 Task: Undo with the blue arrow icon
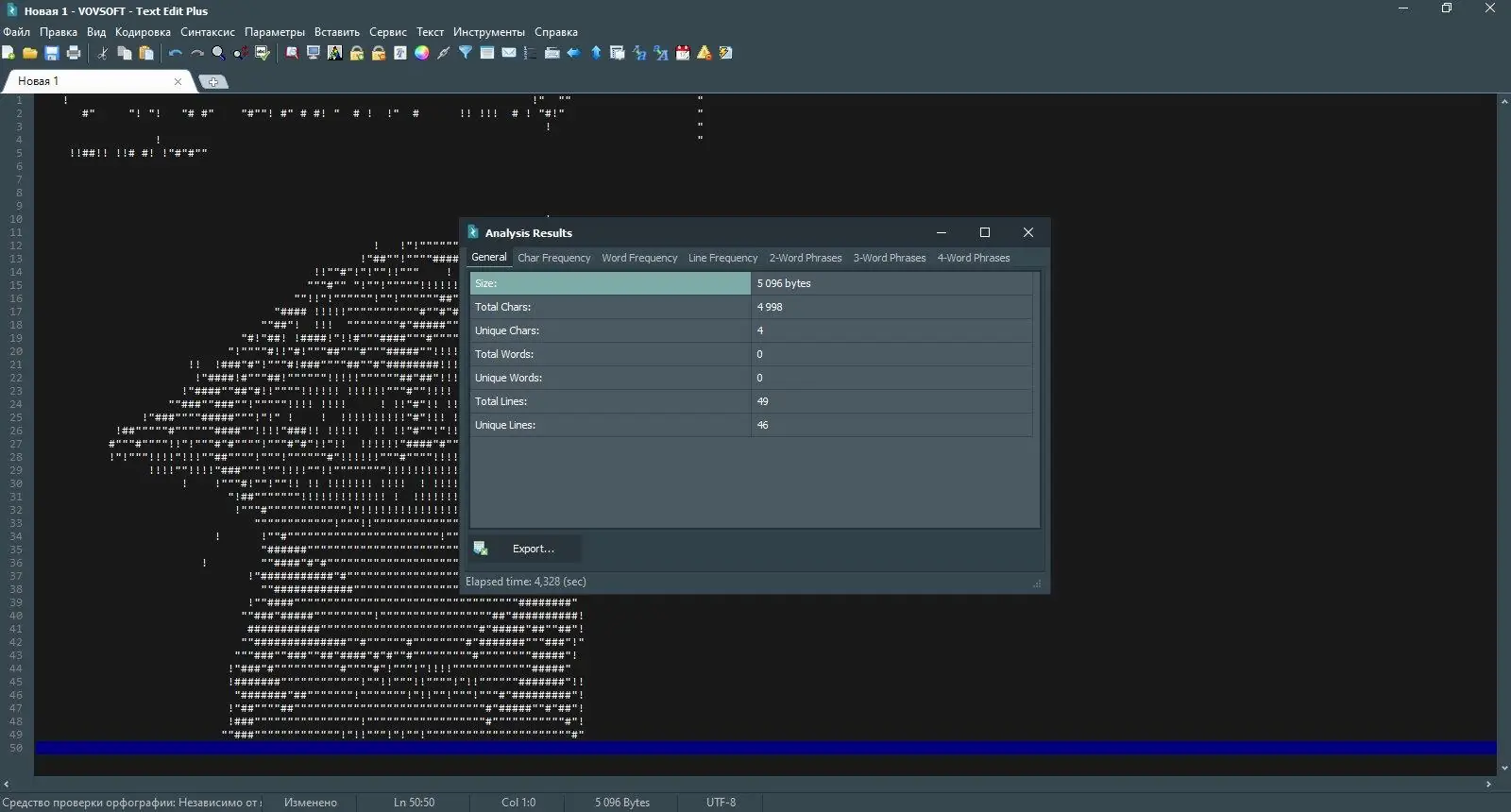pos(175,54)
